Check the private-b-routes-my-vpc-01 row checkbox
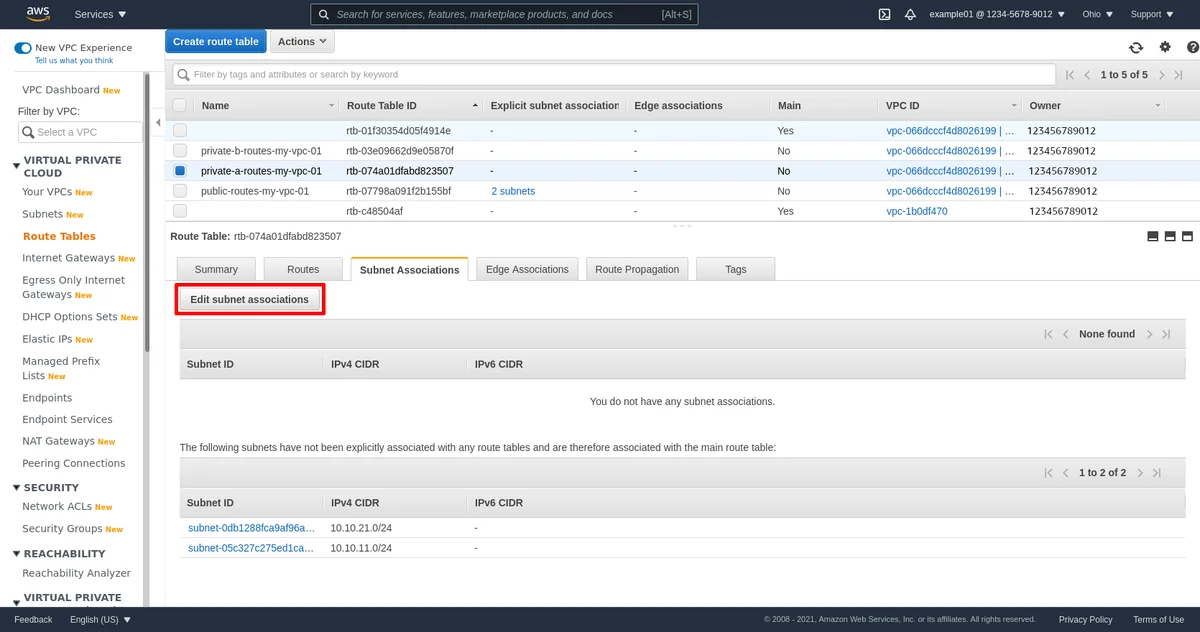 point(180,151)
